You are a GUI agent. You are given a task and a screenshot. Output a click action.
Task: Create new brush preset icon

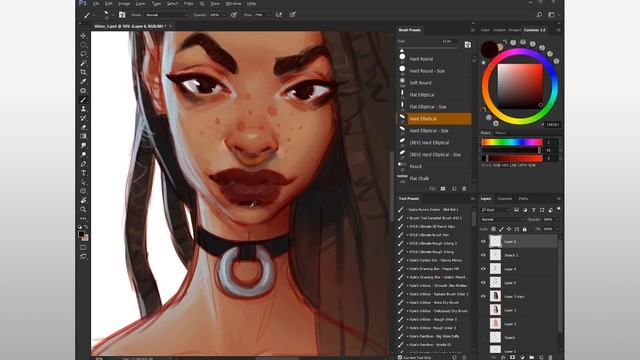click(x=454, y=189)
